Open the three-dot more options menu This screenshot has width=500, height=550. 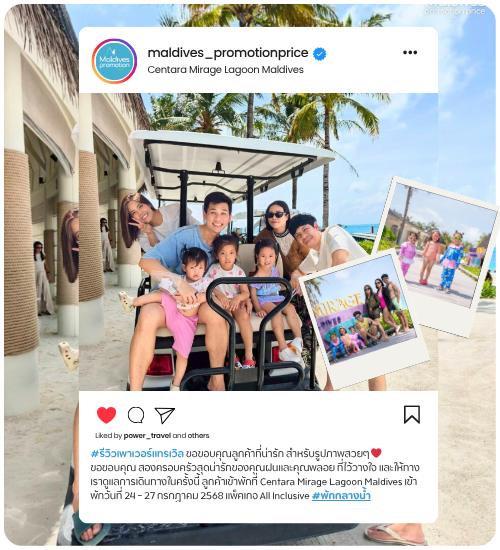pyautogui.click(x=410, y=53)
